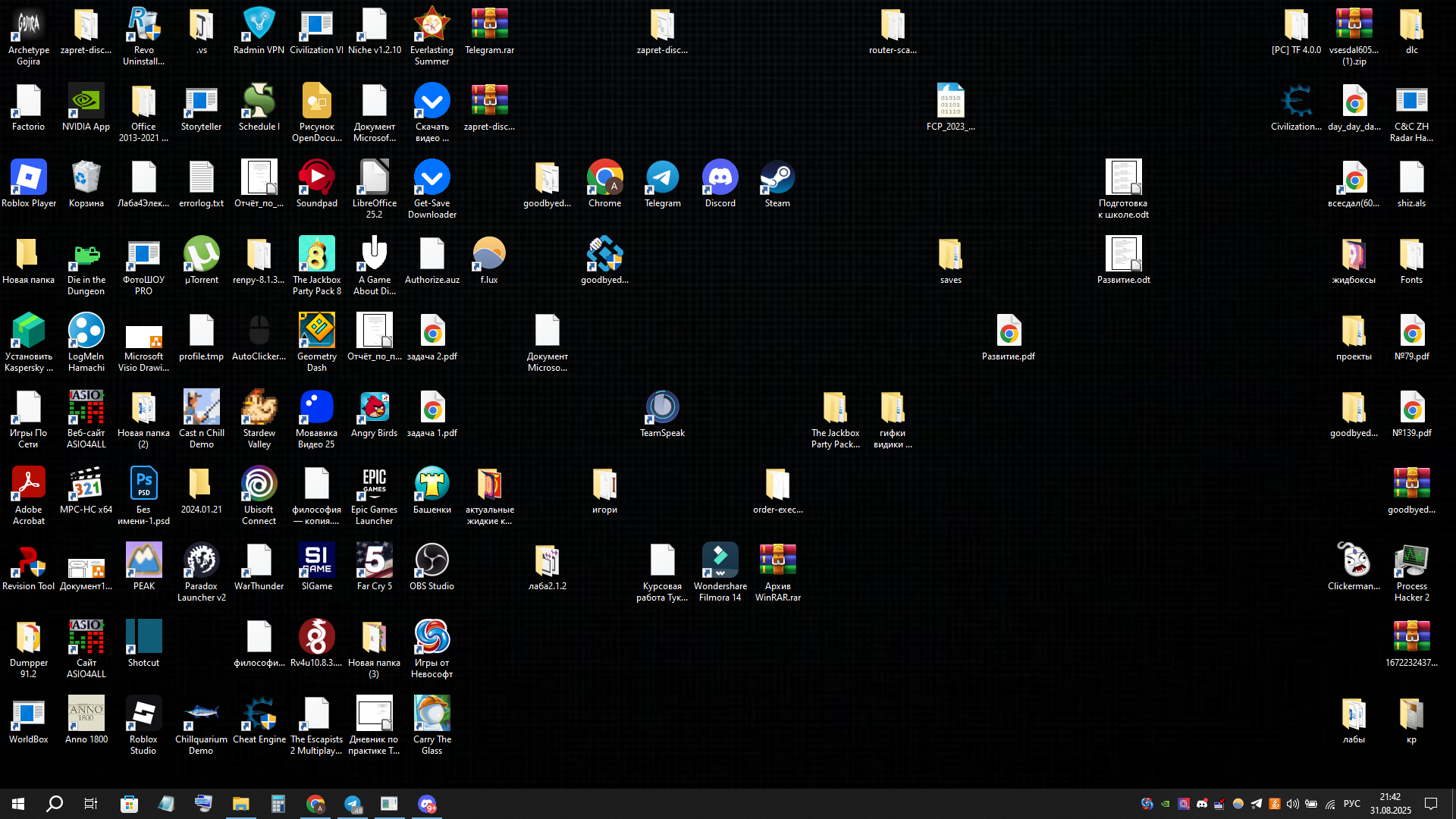Viewport: 1456px width, 819px height.
Task: Open Geometry Dash shortcut
Action: point(317,343)
